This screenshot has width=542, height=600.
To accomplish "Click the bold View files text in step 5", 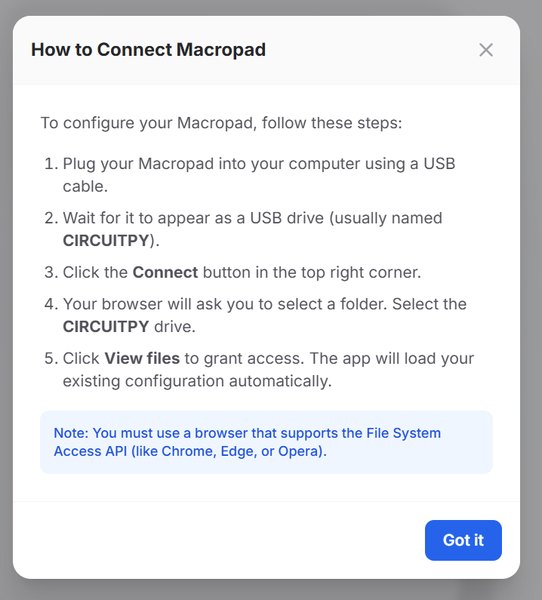I will point(142,359).
